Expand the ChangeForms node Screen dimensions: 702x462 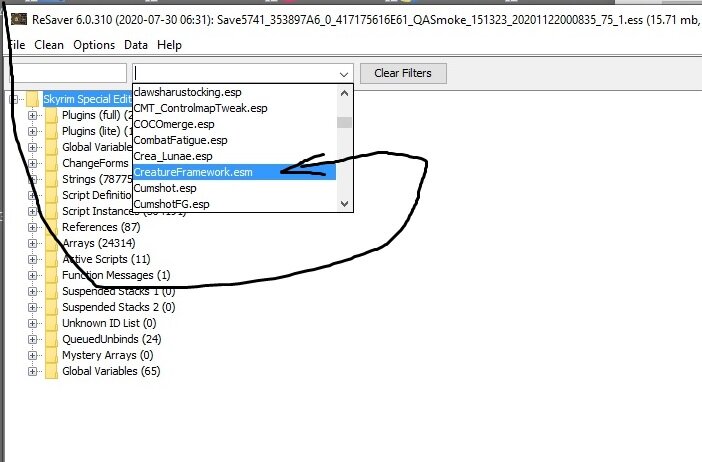(32, 163)
